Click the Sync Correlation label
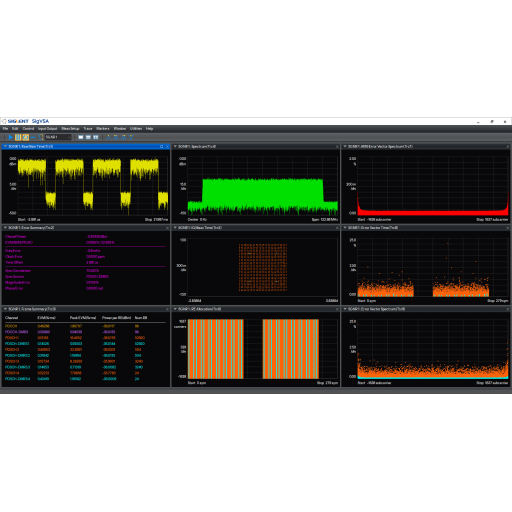512x512 pixels. pyautogui.click(x=18, y=271)
